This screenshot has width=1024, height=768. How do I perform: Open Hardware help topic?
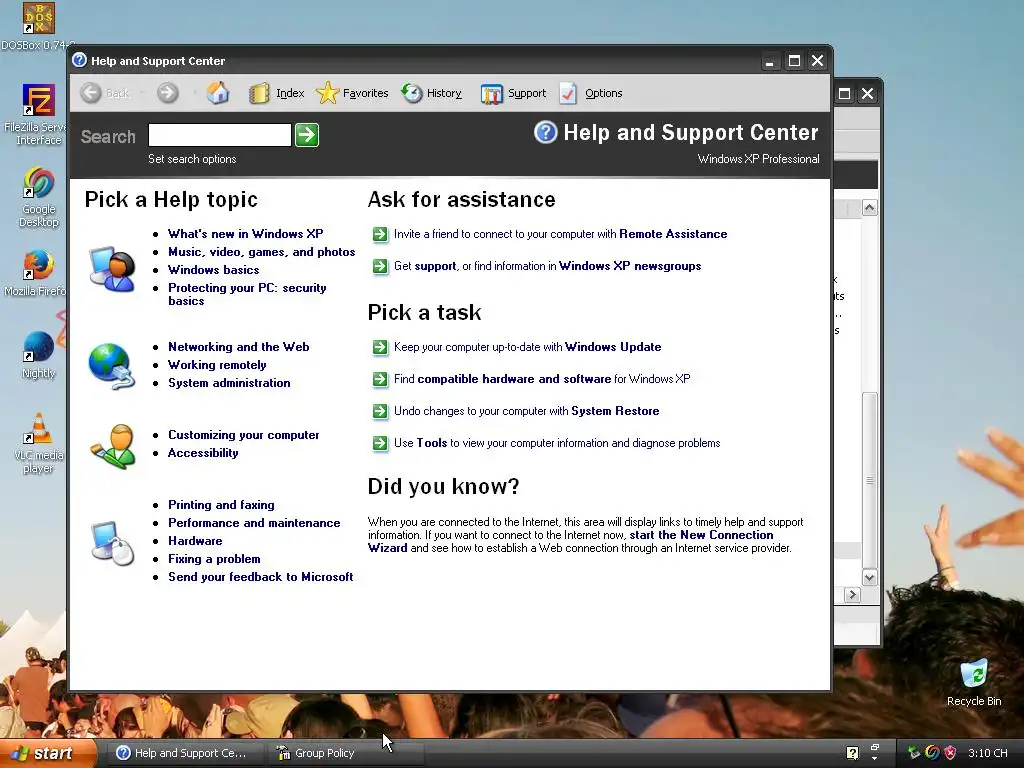click(195, 541)
